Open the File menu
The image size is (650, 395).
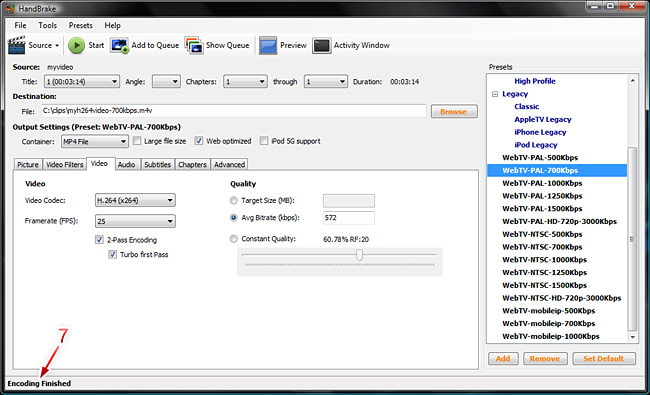[x=20, y=25]
